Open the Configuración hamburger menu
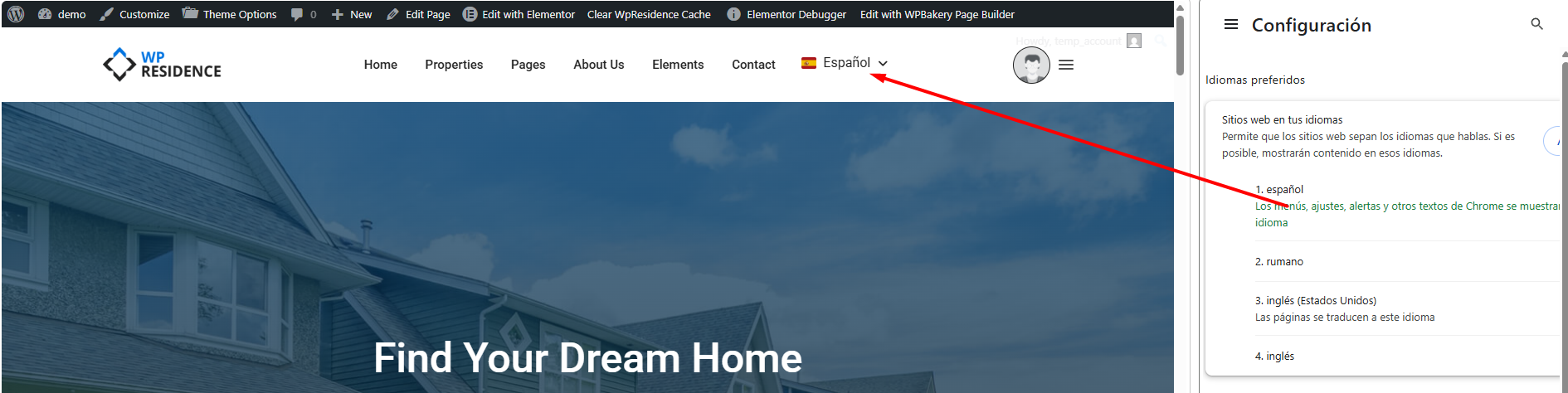 pos(1231,25)
